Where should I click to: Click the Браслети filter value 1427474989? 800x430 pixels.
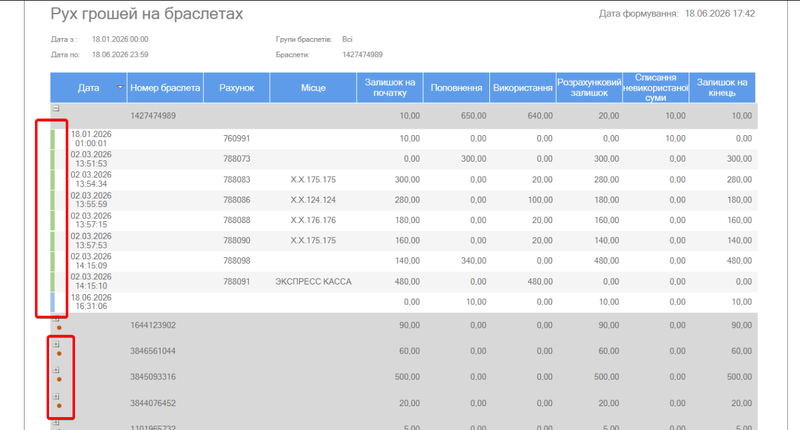click(x=362, y=55)
